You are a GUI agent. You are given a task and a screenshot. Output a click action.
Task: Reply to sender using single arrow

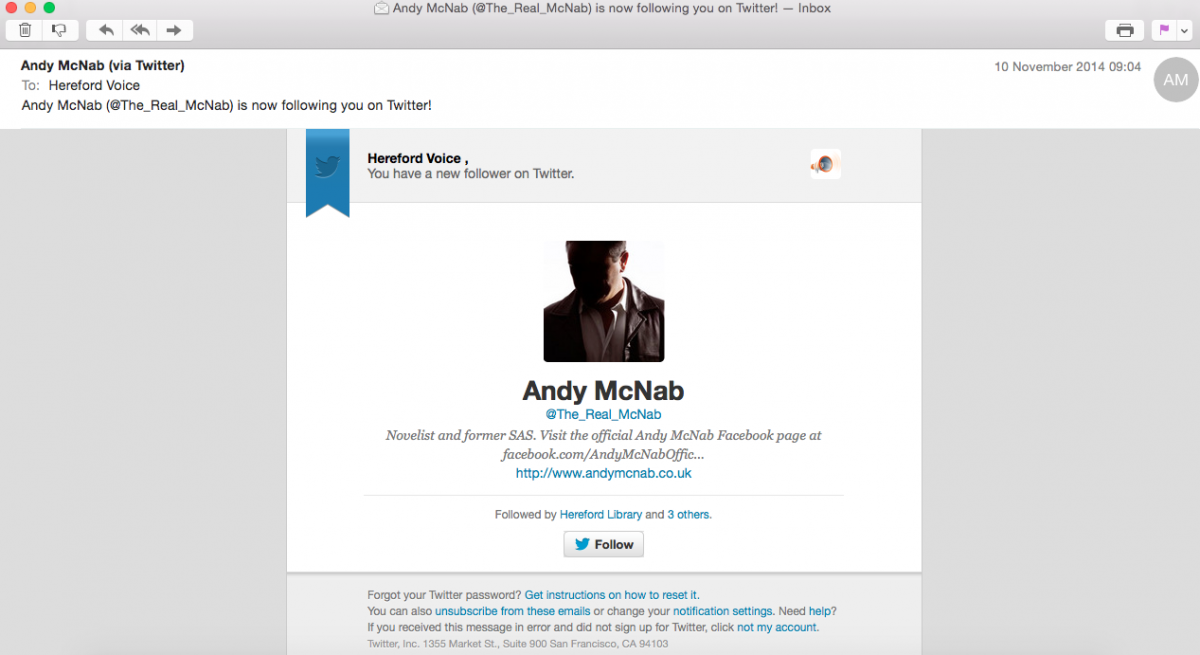pos(105,30)
